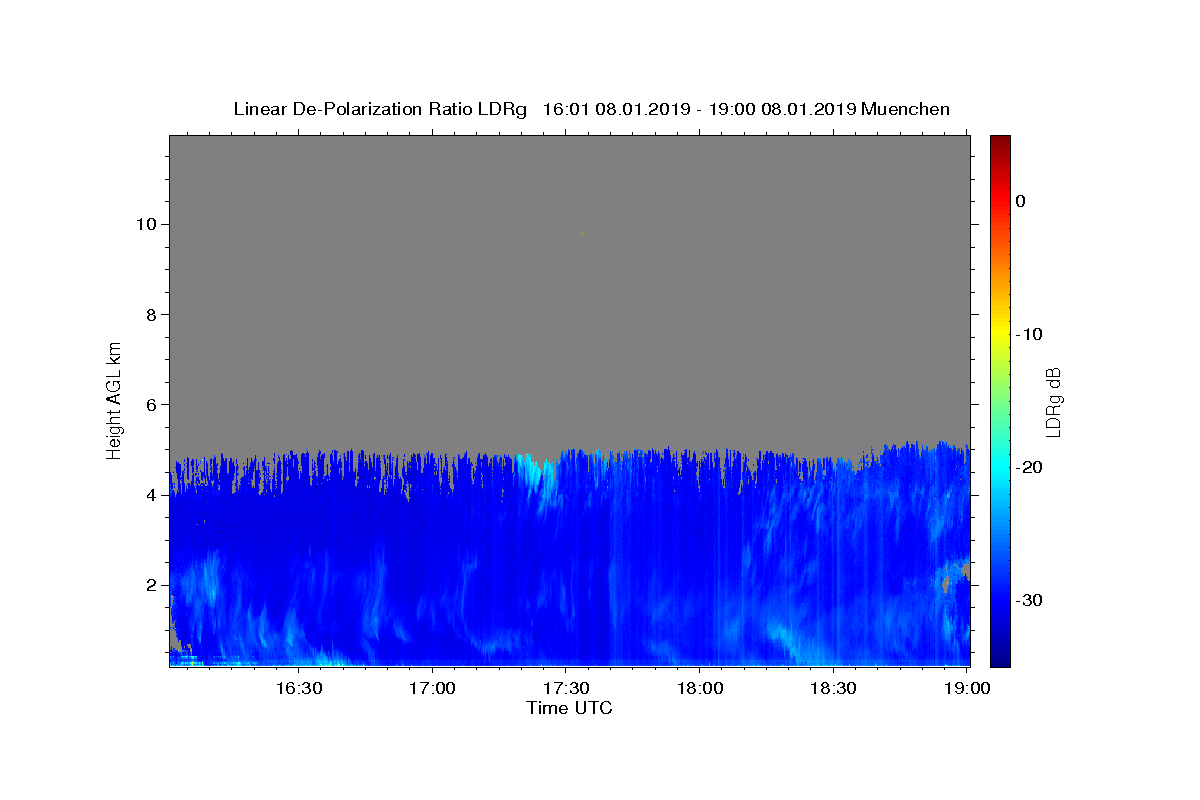1200x800 pixels.
Task: Click the 17:30 time tick label
Action: pos(566,688)
